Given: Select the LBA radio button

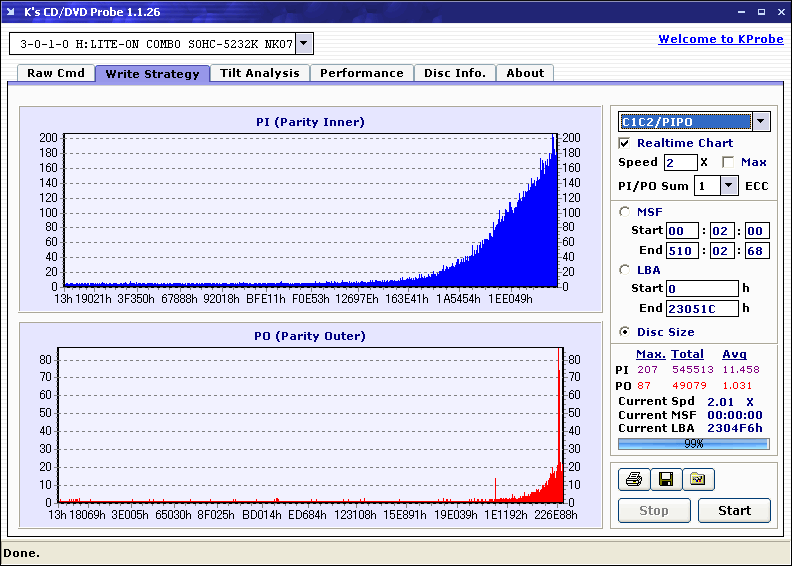Looking at the screenshot, I should click(624, 270).
